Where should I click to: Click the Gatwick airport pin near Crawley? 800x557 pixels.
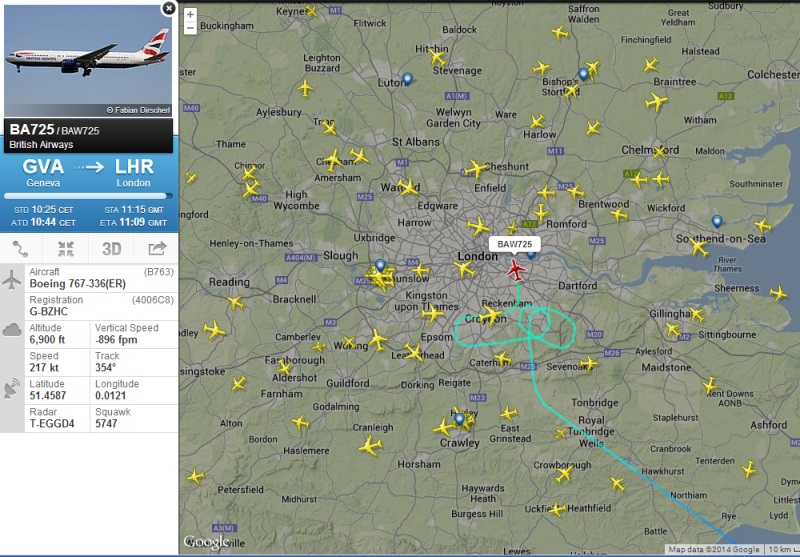pyautogui.click(x=459, y=420)
